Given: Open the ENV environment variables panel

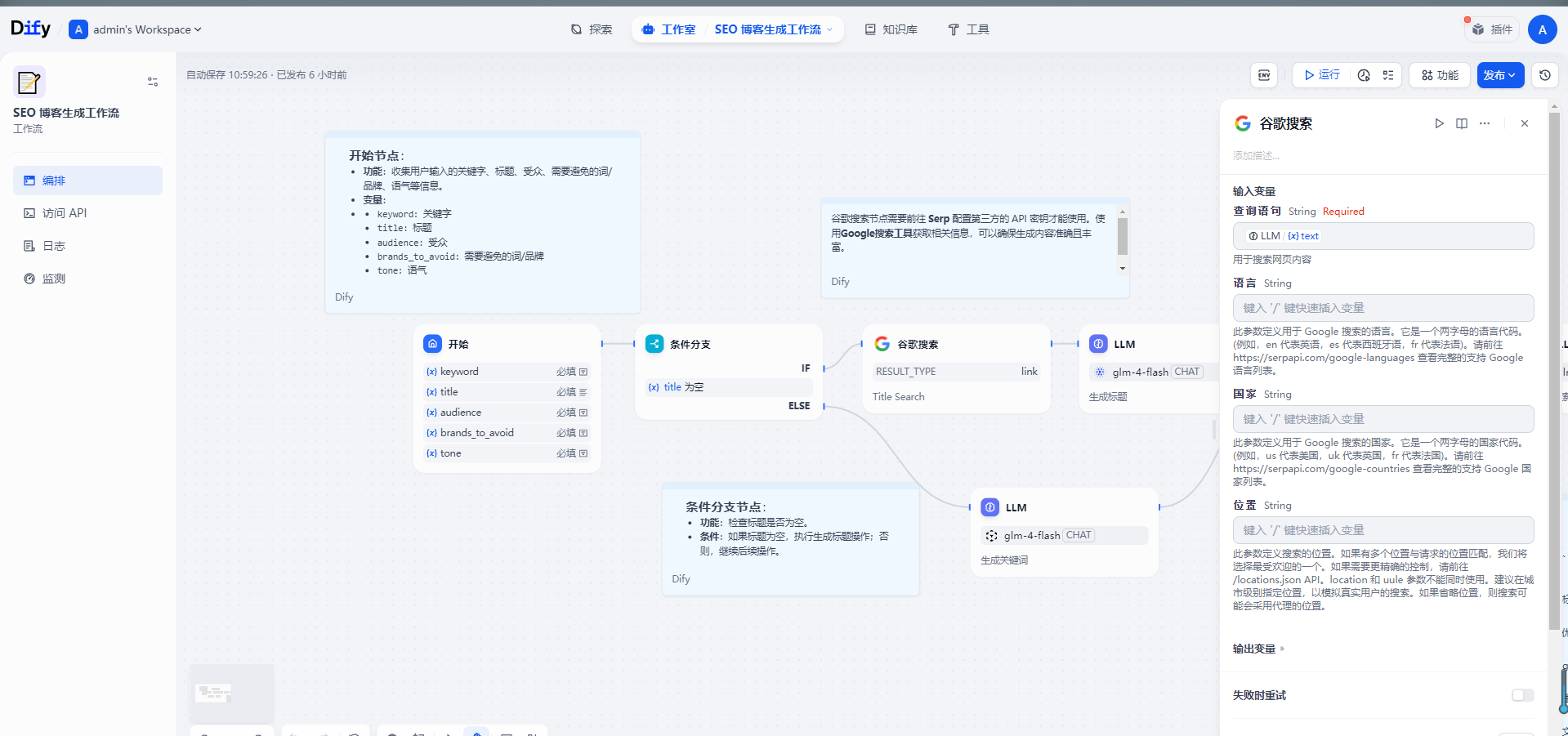Looking at the screenshot, I should tap(1264, 75).
